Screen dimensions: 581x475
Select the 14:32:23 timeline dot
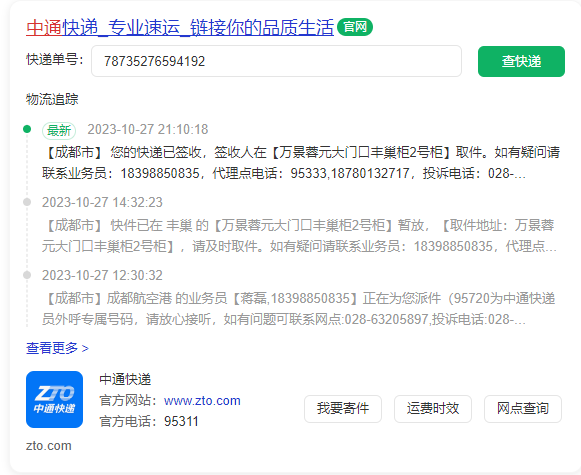click(27, 202)
